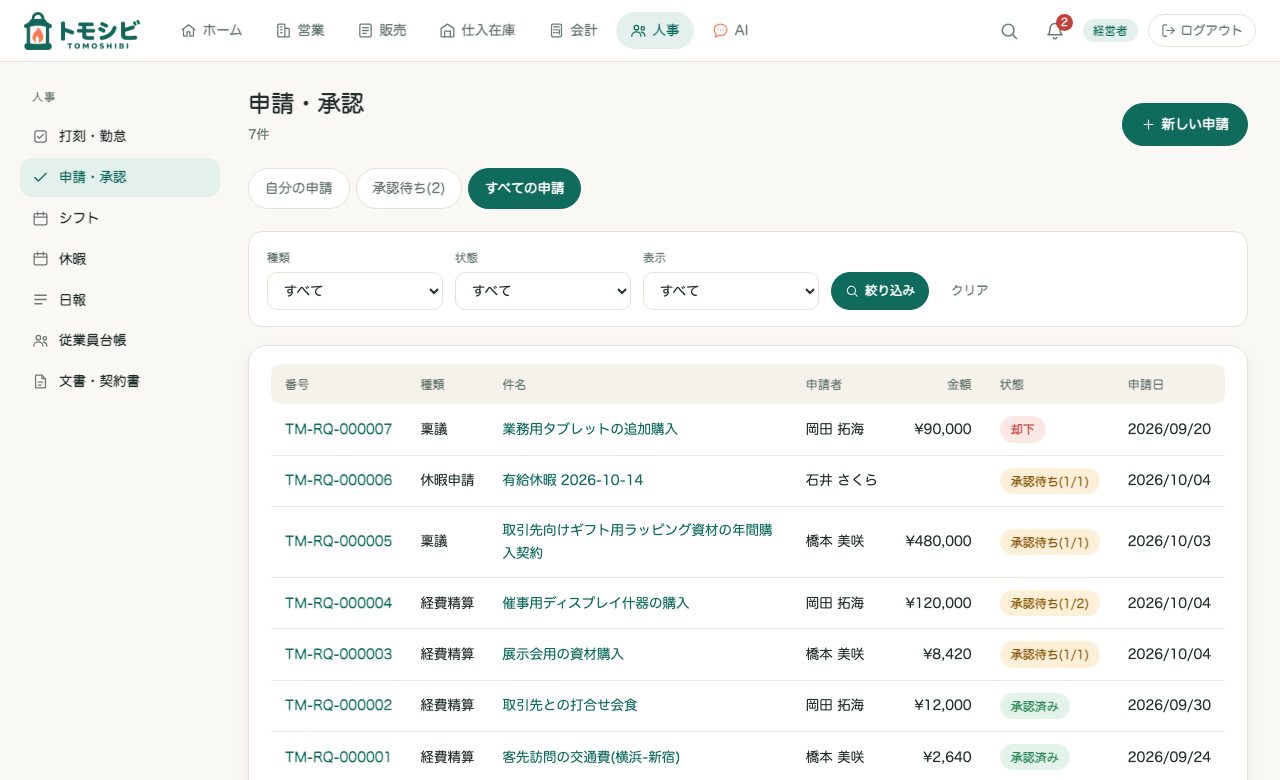Click the 石井 さくら applicant cell
This screenshot has width=1280, height=780.
point(842,480)
